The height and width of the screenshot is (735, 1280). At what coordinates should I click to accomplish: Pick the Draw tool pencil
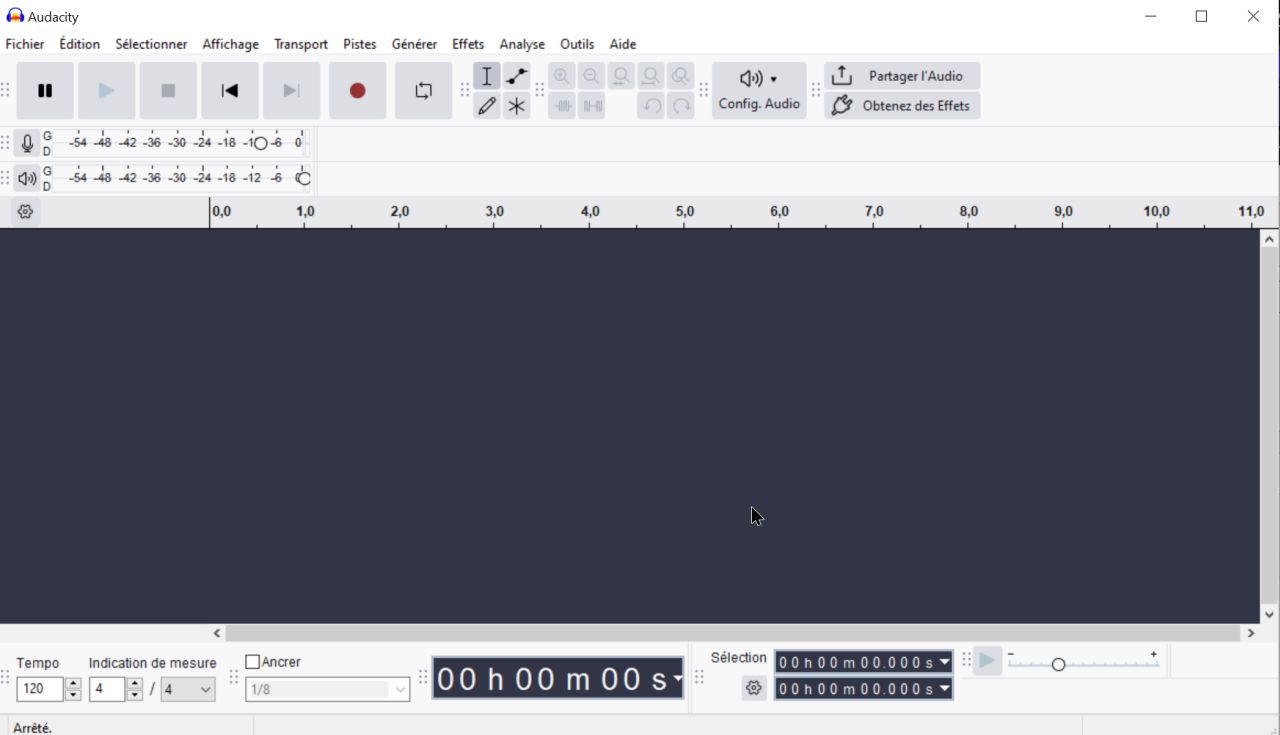487,105
